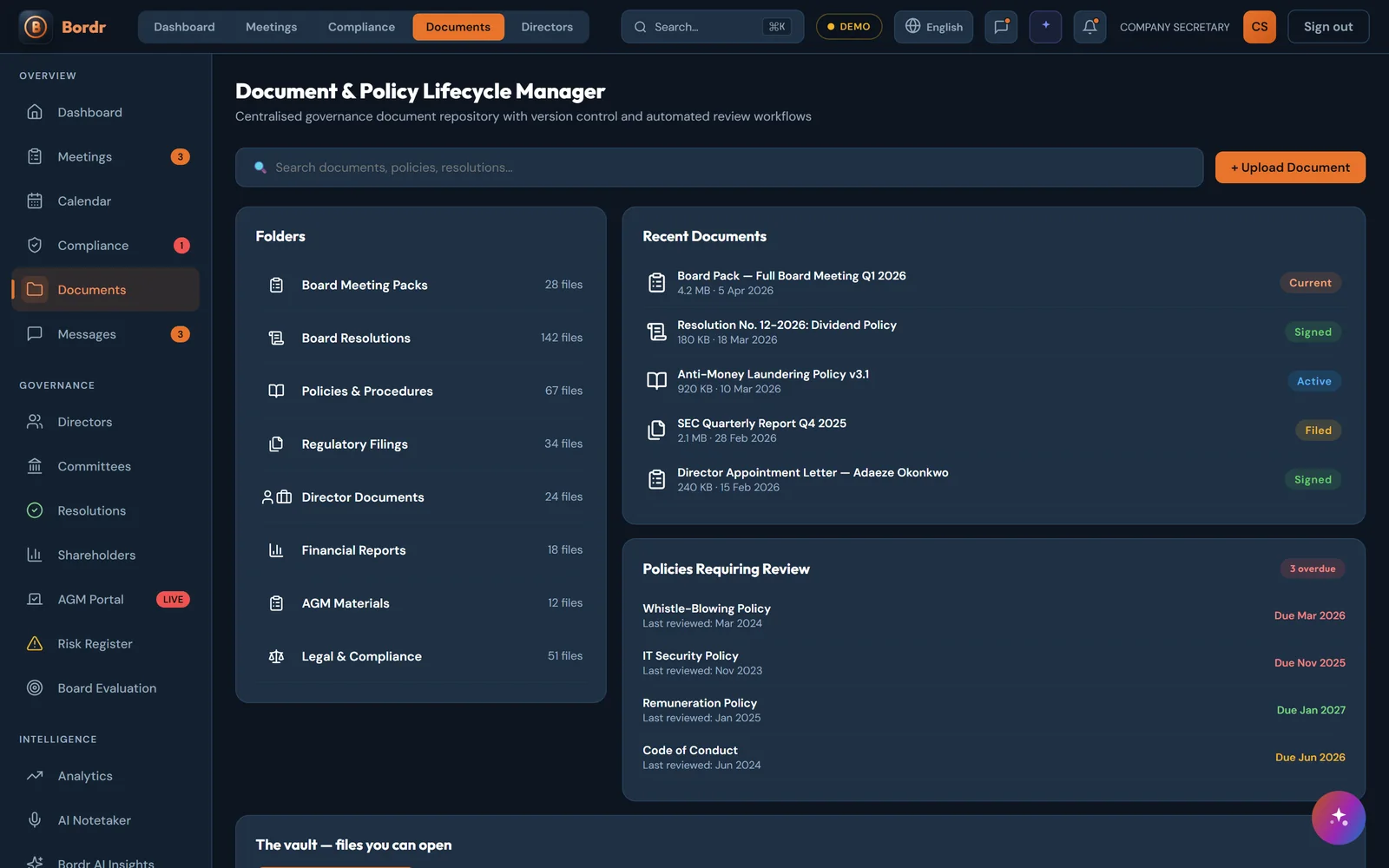Click the chat message icon in header
The image size is (1389, 868).
tap(1001, 27)
